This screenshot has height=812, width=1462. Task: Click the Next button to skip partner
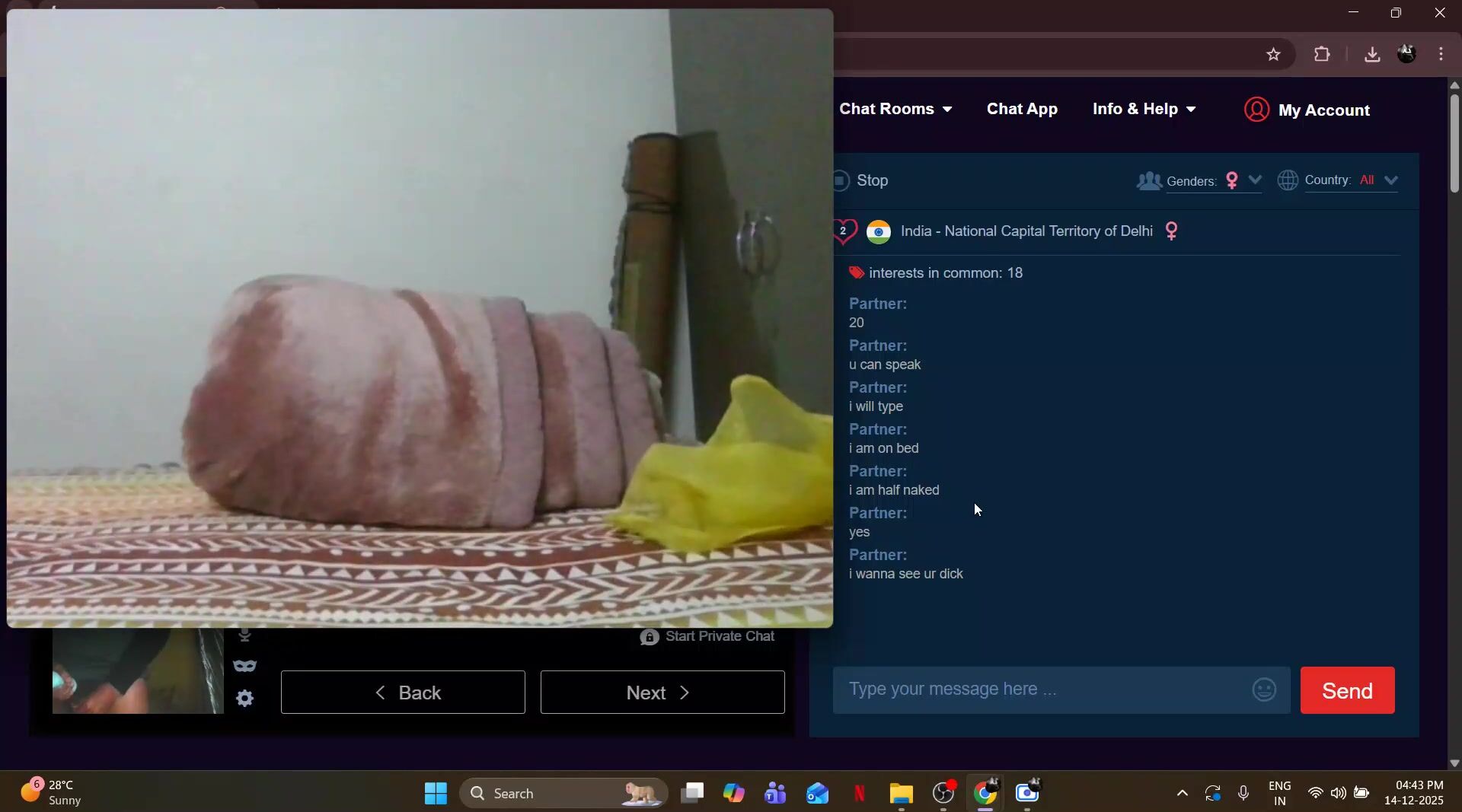(662, 693)
